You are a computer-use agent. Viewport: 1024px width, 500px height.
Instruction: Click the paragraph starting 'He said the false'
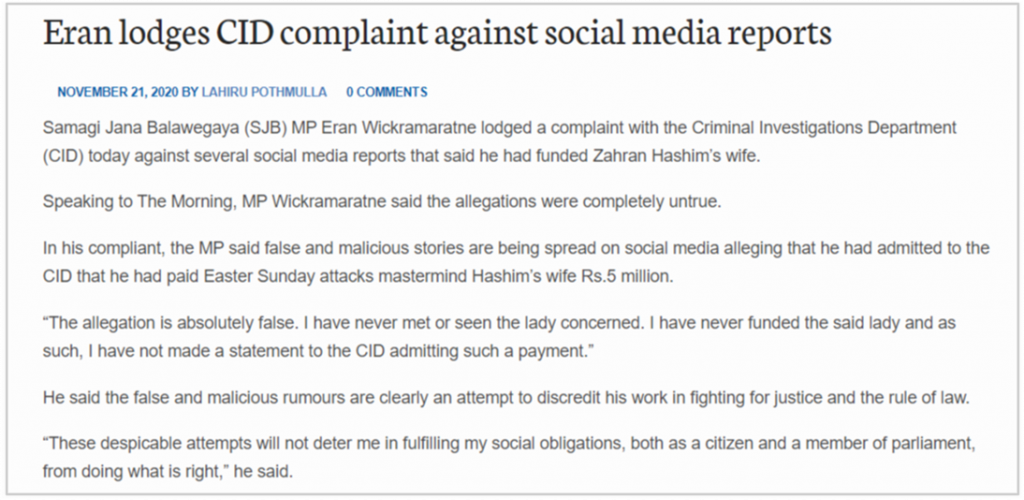click(506, 397)
